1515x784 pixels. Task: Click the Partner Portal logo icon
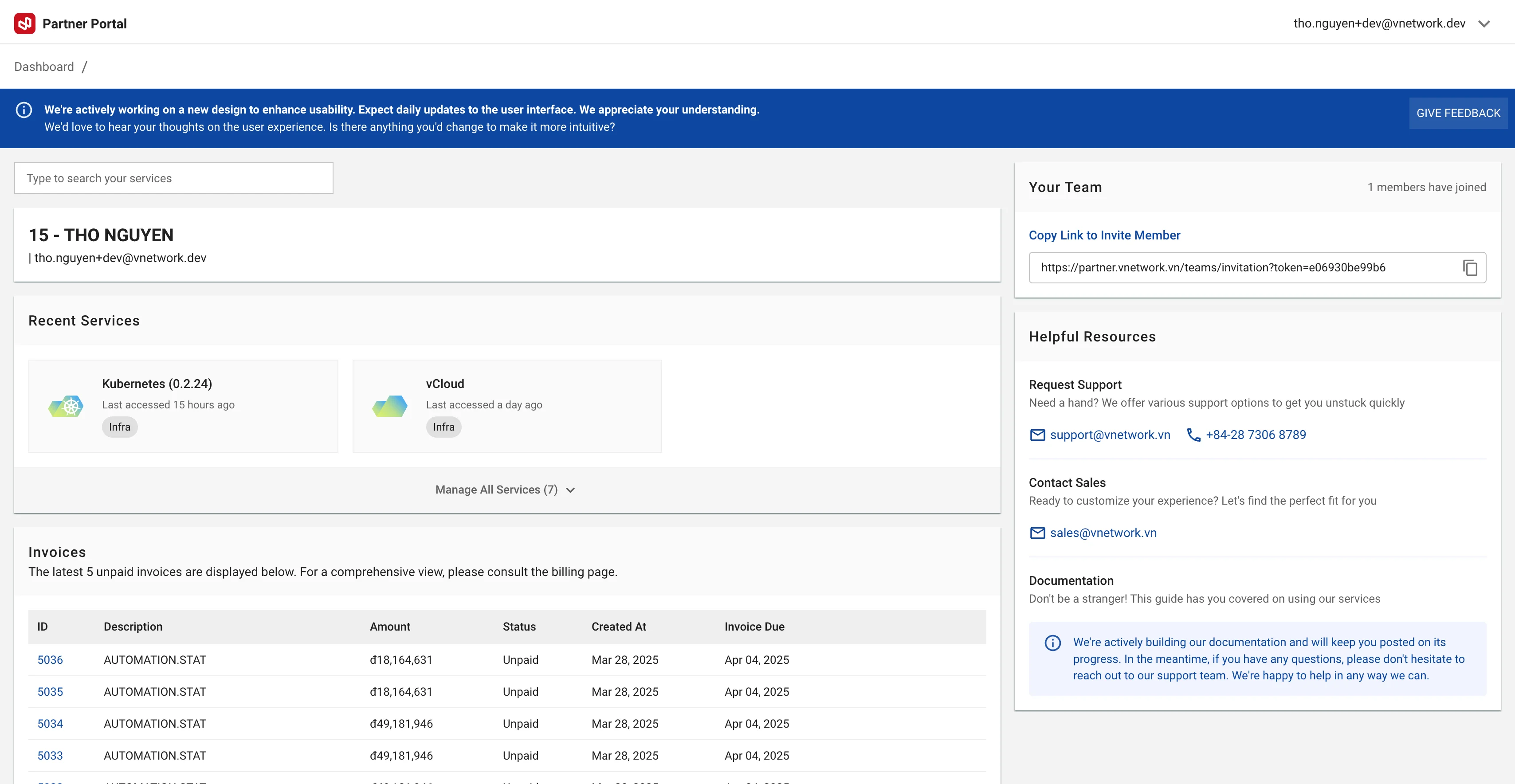25,24
